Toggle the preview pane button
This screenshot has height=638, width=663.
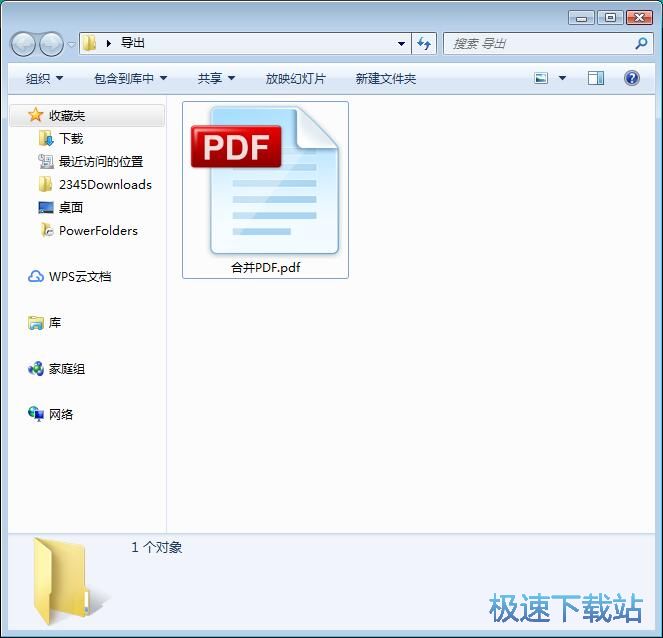[x=595, y=78]
